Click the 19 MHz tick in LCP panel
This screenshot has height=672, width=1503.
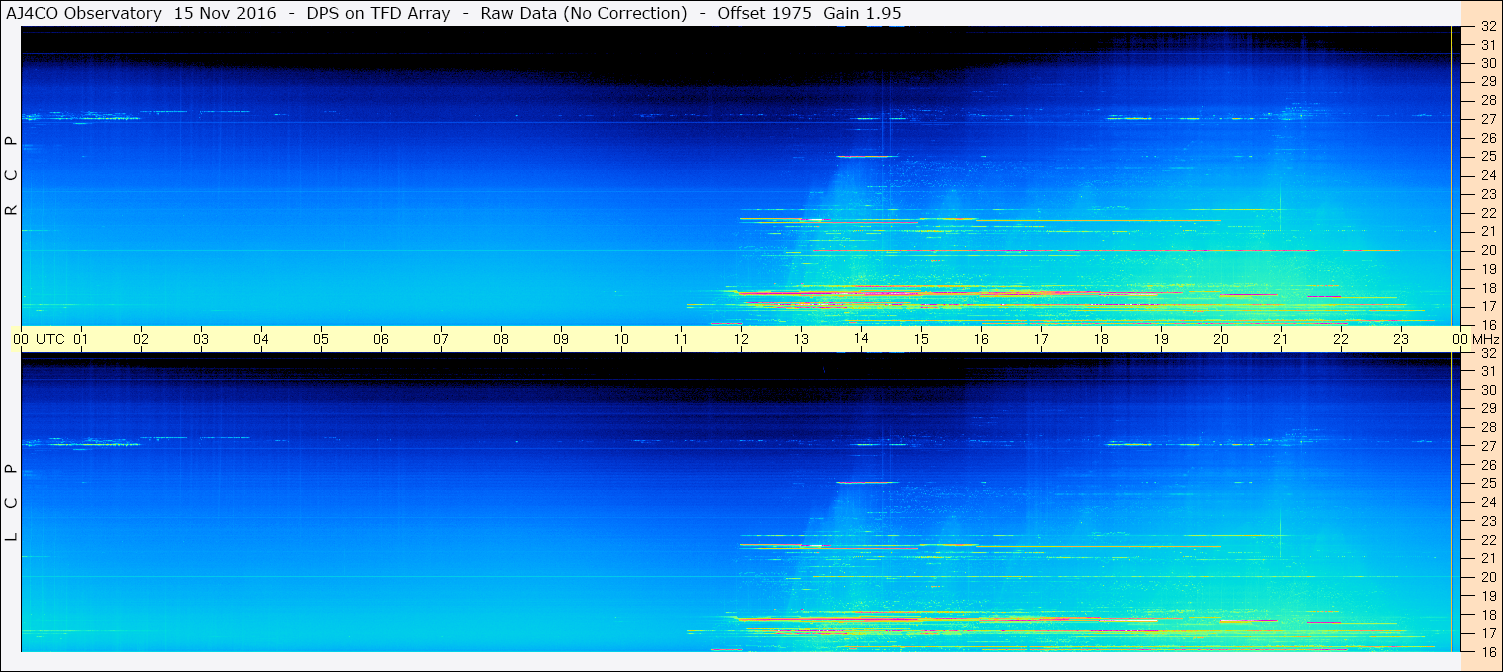[1488, 596]
